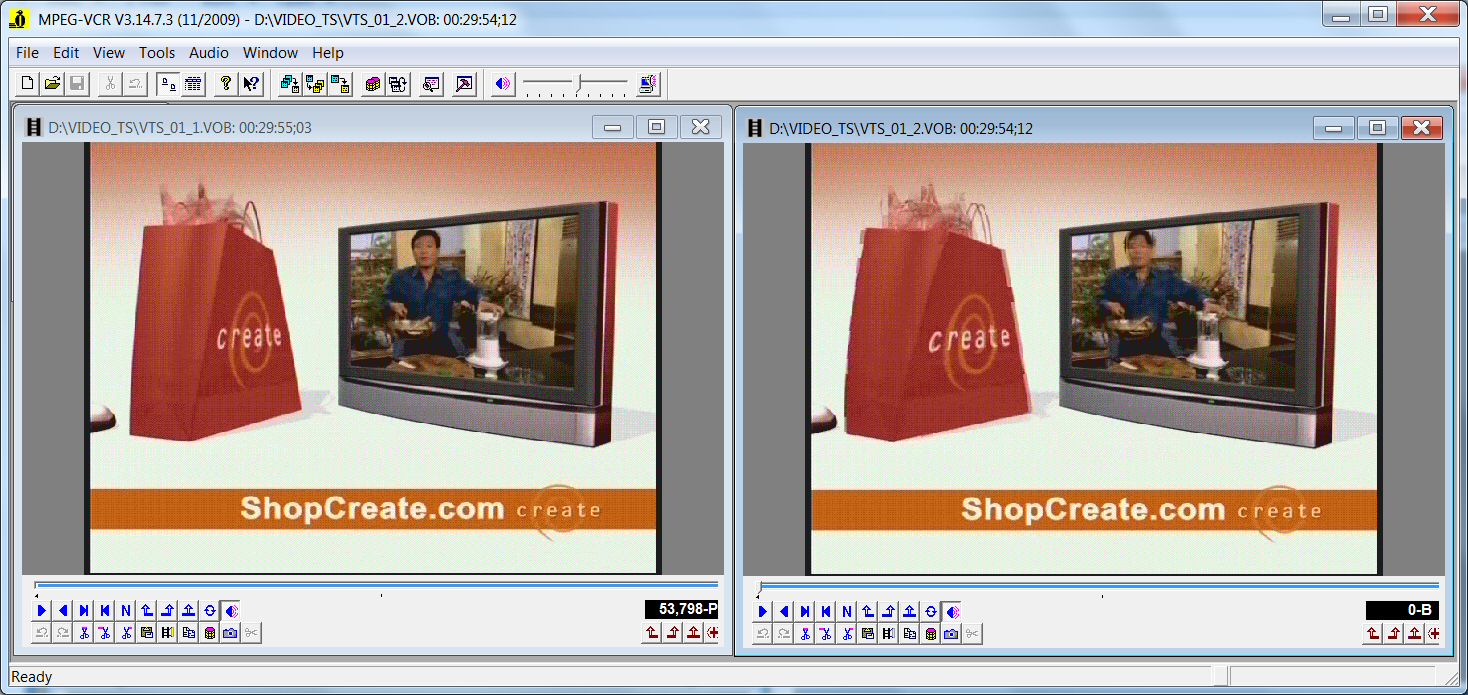Viewport: 1468px width, 695px height.
Task: Step to previous frame in VTS_01_1.VOB window
Action: coord(105,610)
